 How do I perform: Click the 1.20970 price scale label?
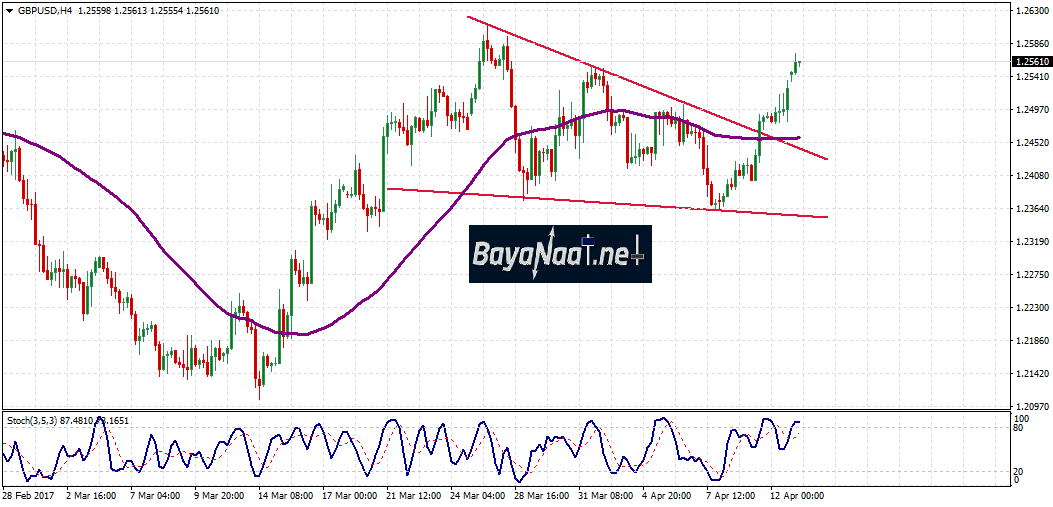tap(1029, 406)
